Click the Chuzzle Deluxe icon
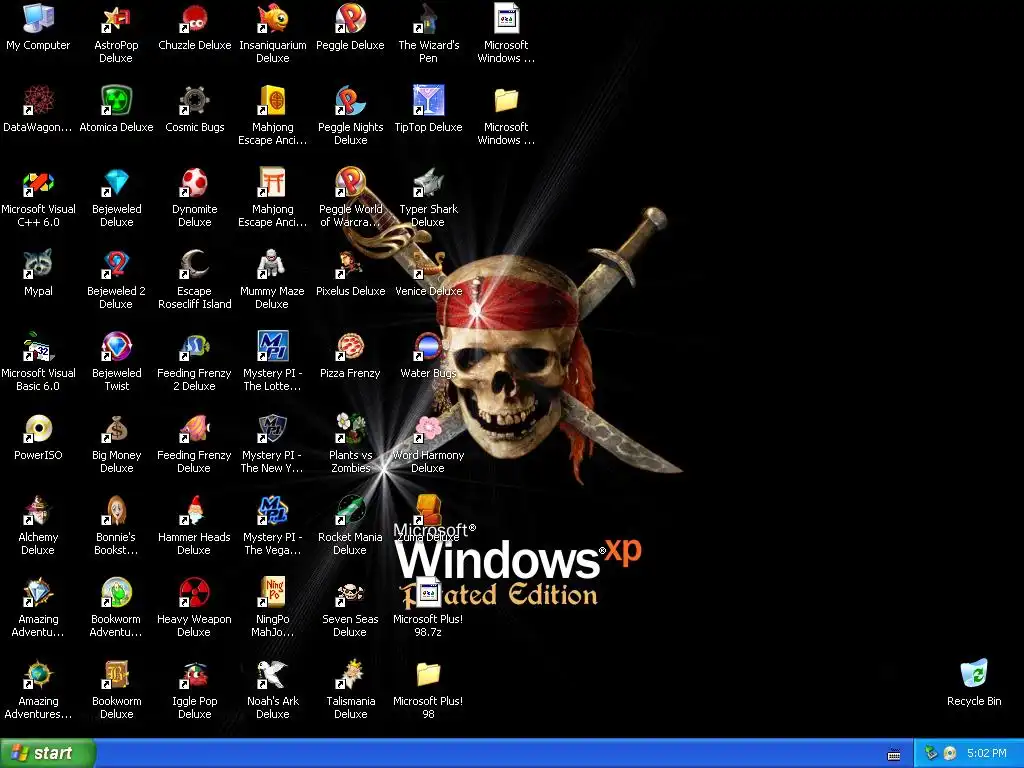The height and width of the screenshot is (768, 1024). (195, 19)
